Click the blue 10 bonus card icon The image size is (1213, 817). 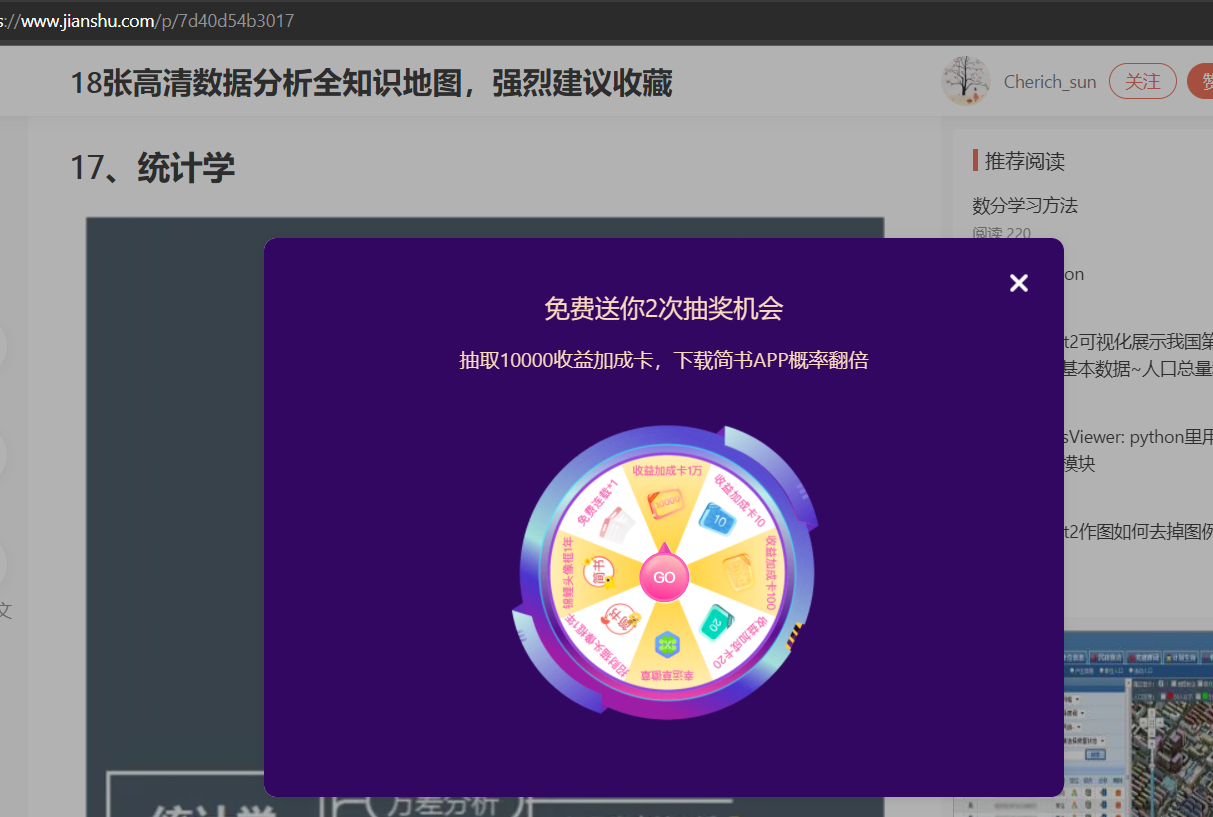[x=719, y=519]
